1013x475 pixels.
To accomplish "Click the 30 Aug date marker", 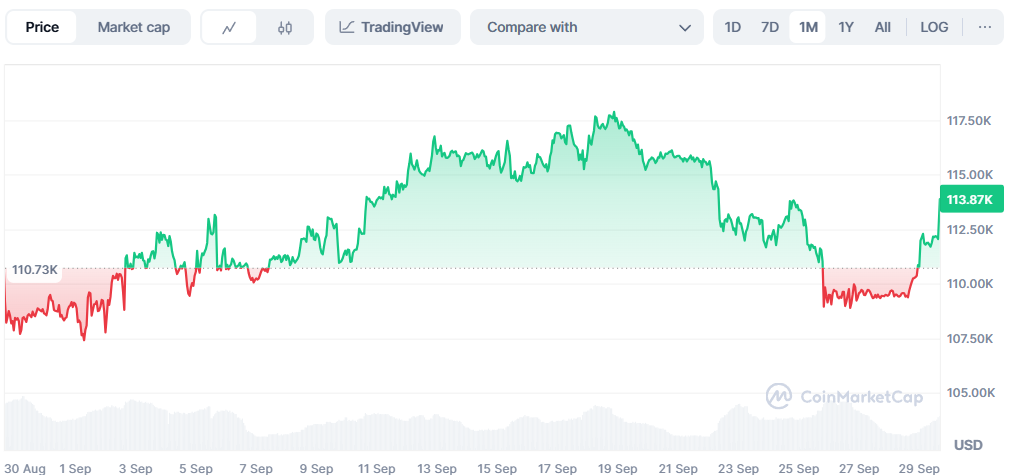I will [25, 468].
